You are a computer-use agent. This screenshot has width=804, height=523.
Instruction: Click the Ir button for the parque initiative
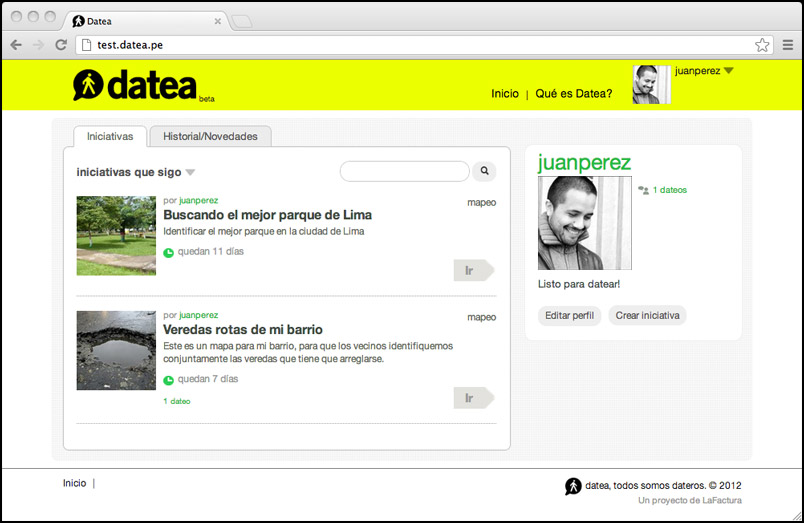[x=474, y=270]
